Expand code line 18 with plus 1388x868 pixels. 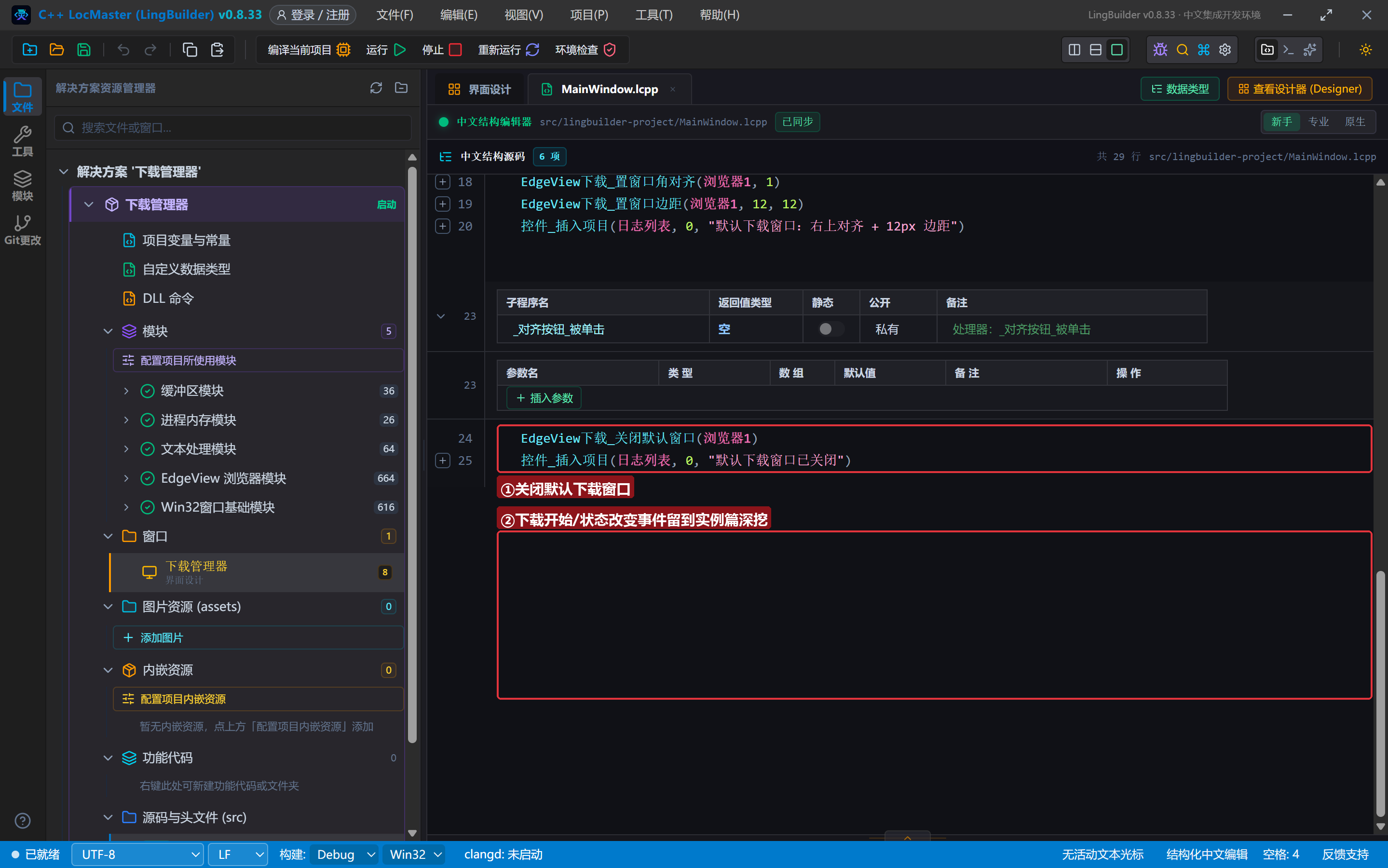click(x=443, y=182)
